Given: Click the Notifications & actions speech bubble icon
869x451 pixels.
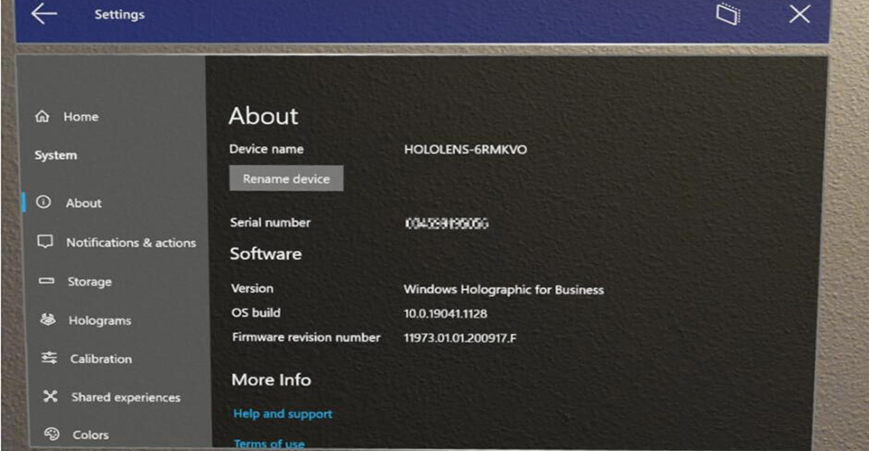Looking at the screenshot, I should pos(44,242).
